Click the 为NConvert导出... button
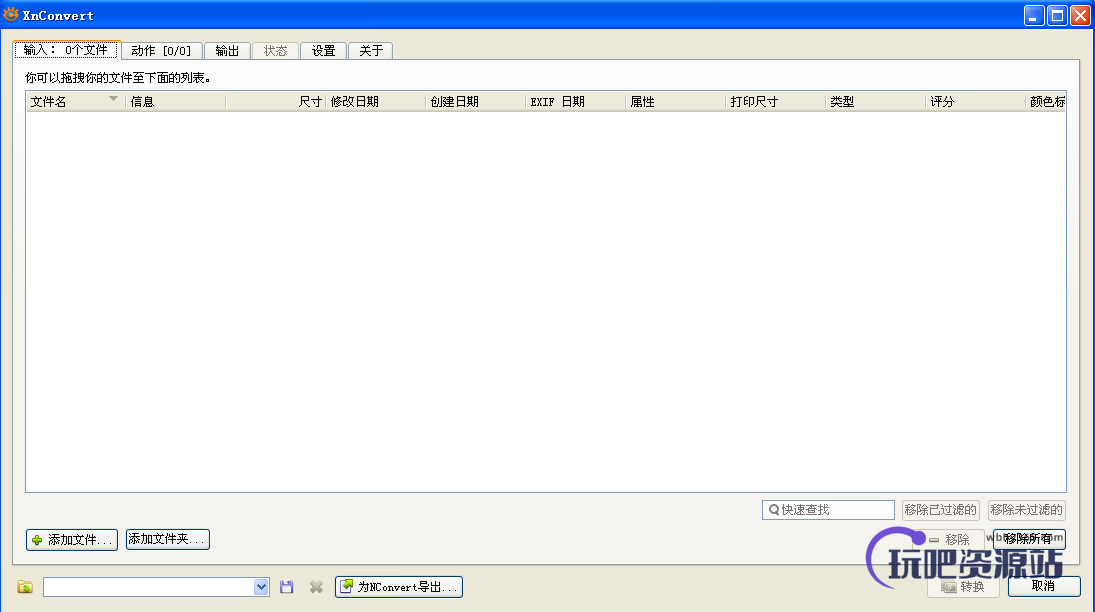Viewport: 1095px width, 612px height. point(399,587)
